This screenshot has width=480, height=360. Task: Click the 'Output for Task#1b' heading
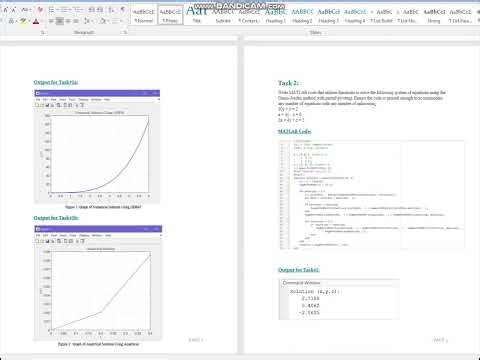pyautogui.click(x=56, y=218)
